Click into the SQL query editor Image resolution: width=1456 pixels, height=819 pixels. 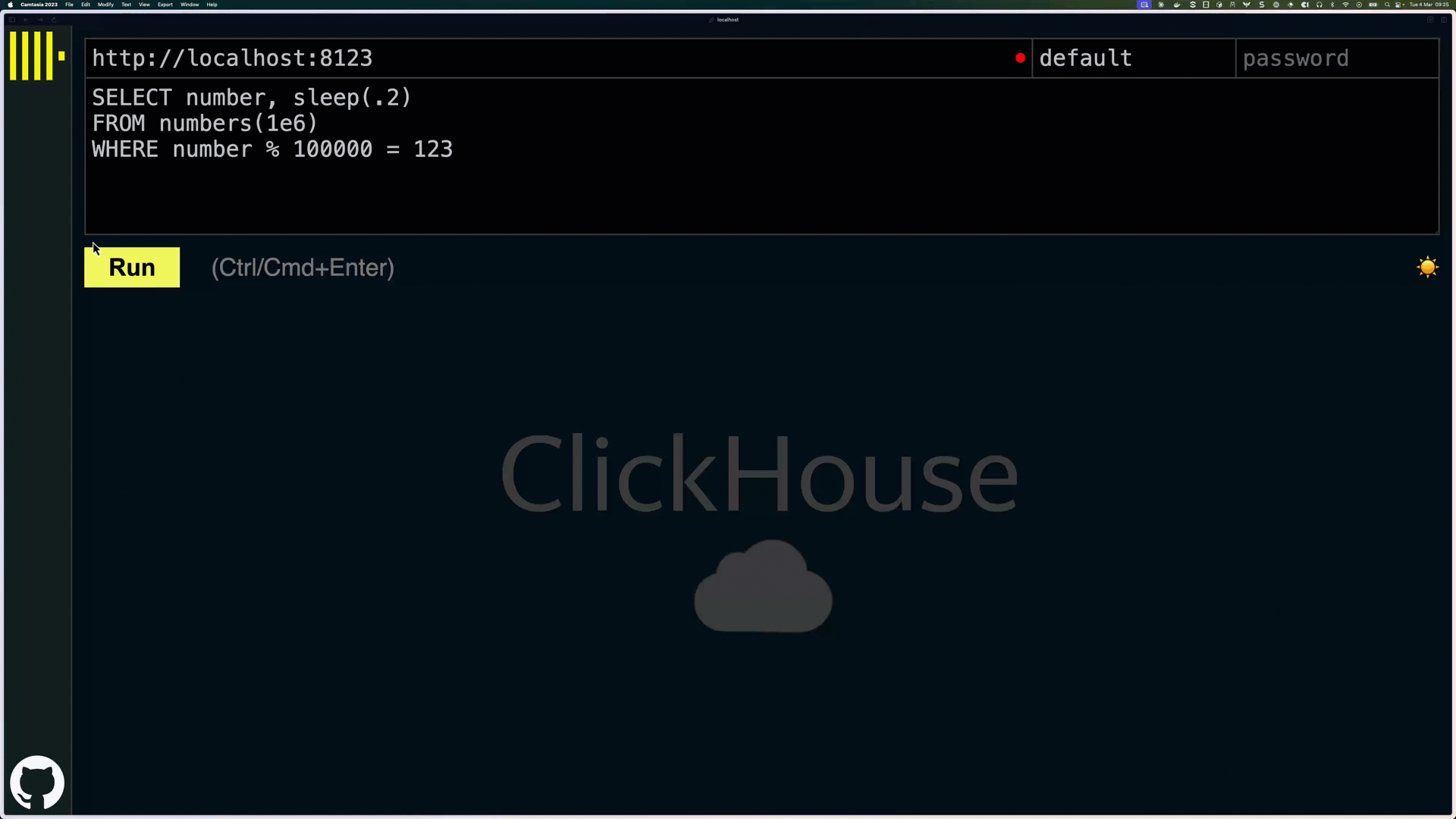coord(761,156)
